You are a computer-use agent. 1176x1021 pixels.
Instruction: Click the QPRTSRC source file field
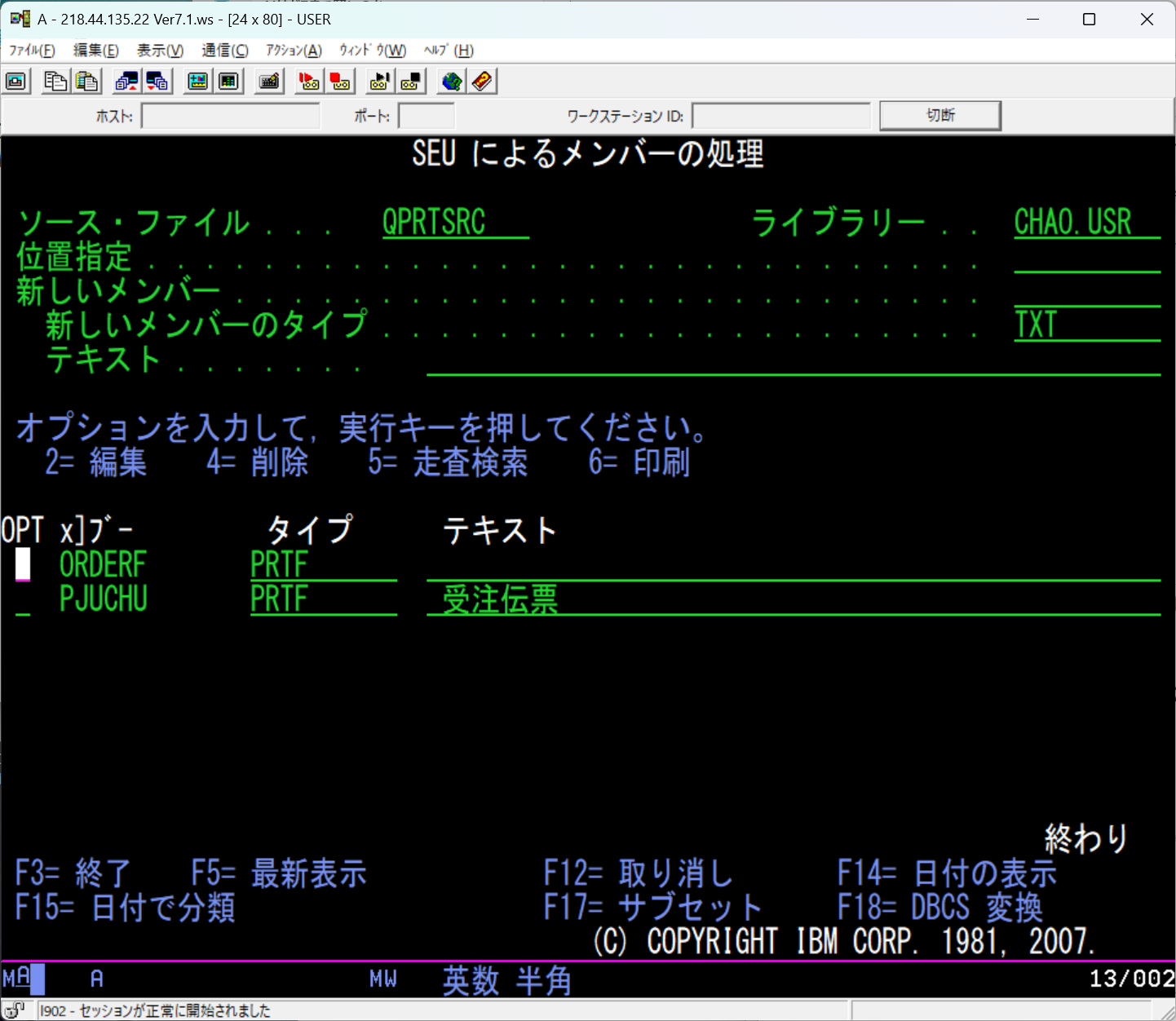pyautogui.click(x=456, y=222)
